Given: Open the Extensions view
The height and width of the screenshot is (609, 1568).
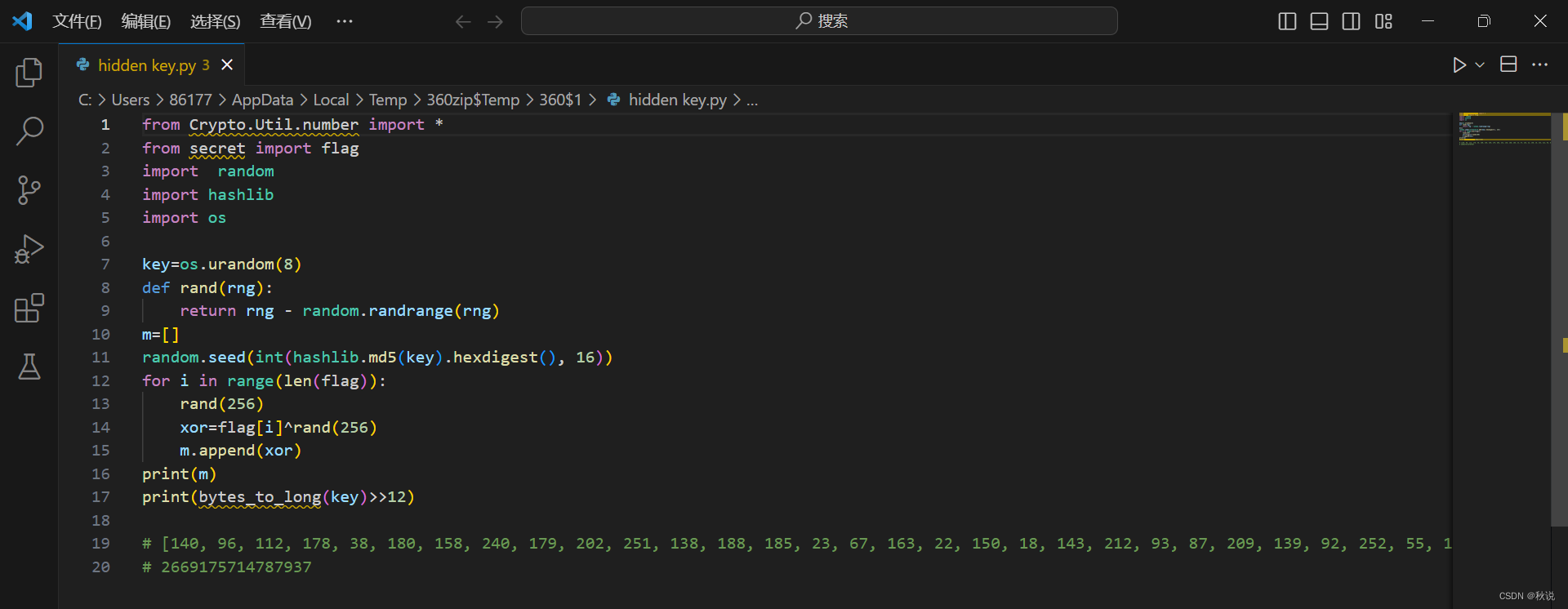Looking at the screenshot, I should pyautogui.click(x=29, y=308).
